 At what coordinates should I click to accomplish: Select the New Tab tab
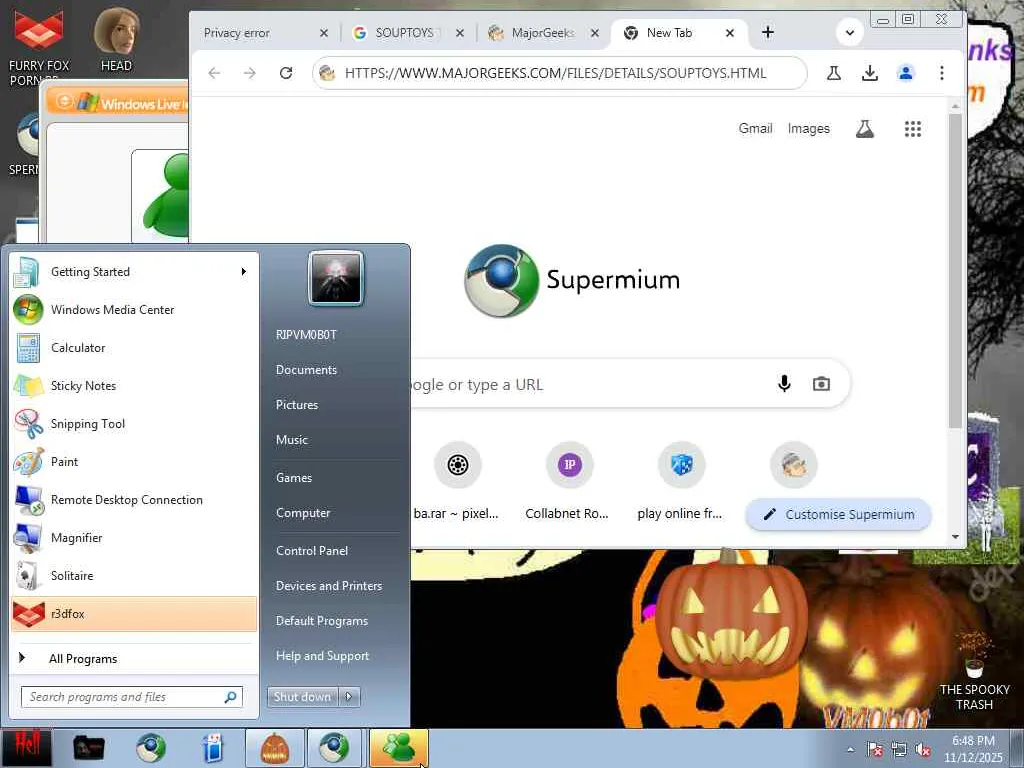[669, 33]
